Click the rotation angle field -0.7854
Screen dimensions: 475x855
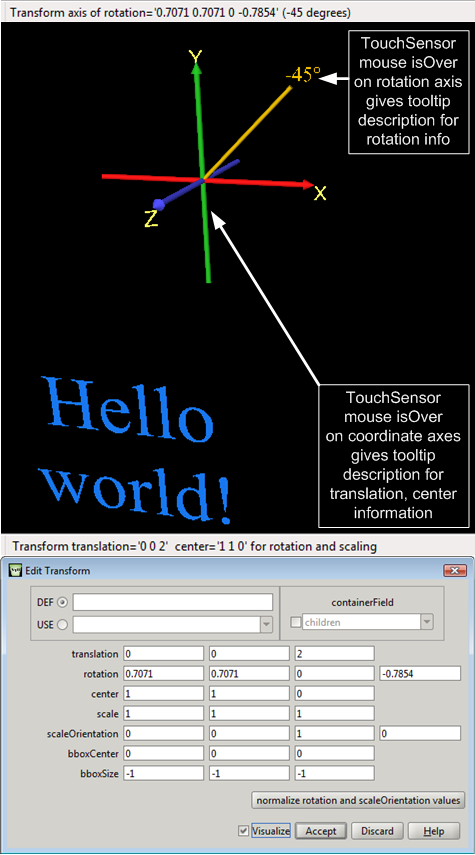coord(420,673)
